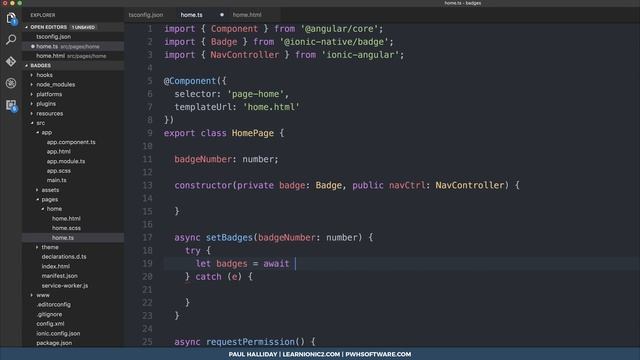Click the macOS yellow minimize button
The width and height of the screenshot is (640, 360).
pos(12,2)
